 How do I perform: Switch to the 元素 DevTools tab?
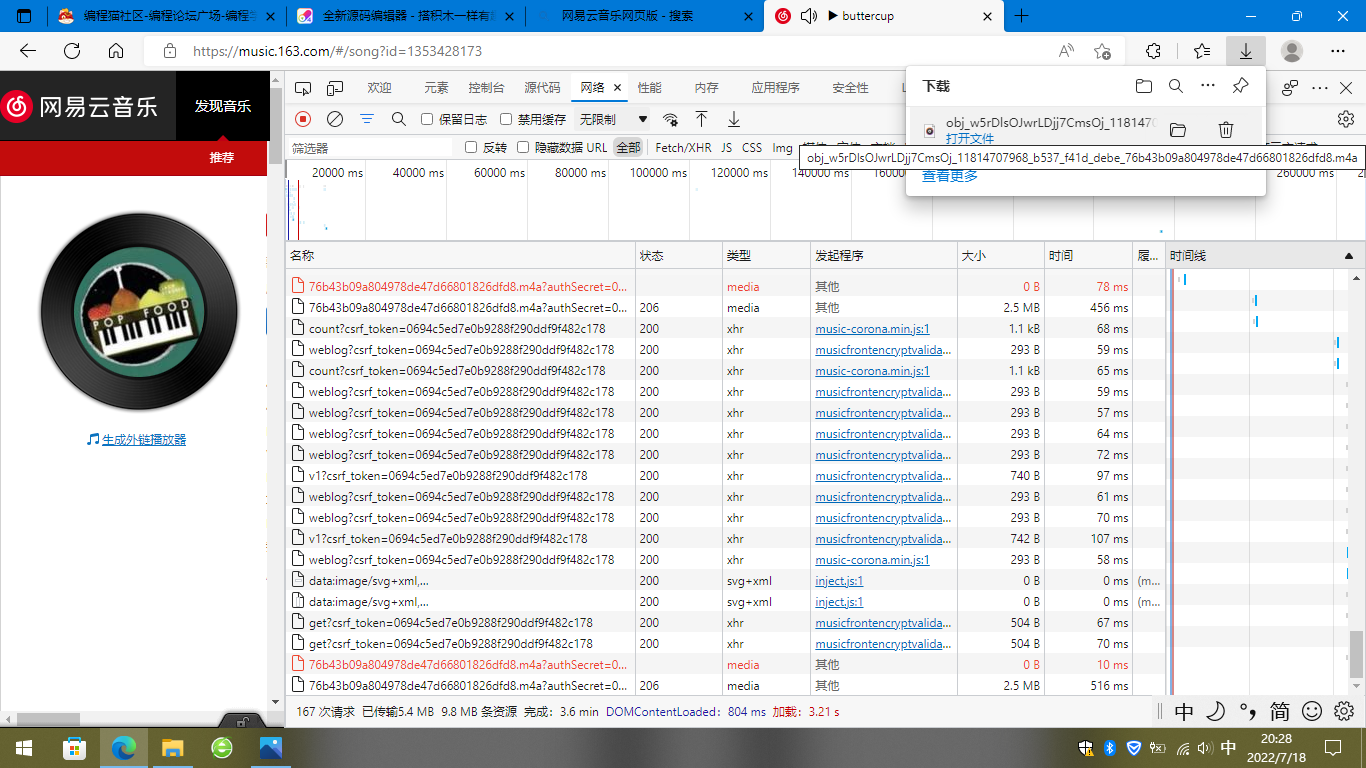(x=436, y=88)
